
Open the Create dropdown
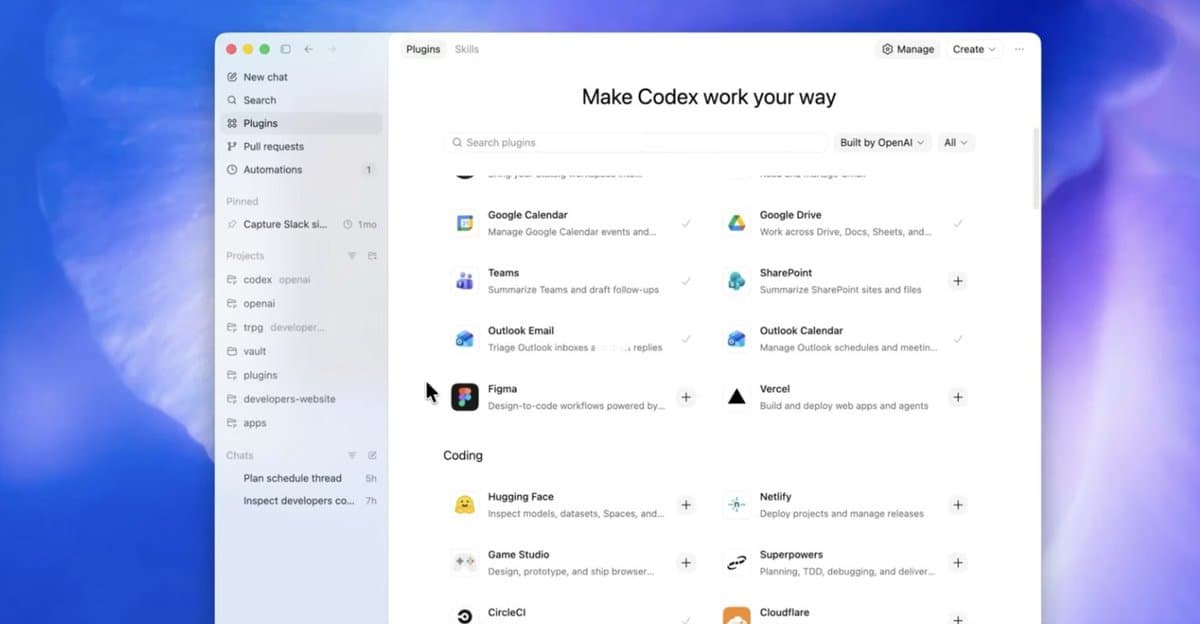pos(971,48)
